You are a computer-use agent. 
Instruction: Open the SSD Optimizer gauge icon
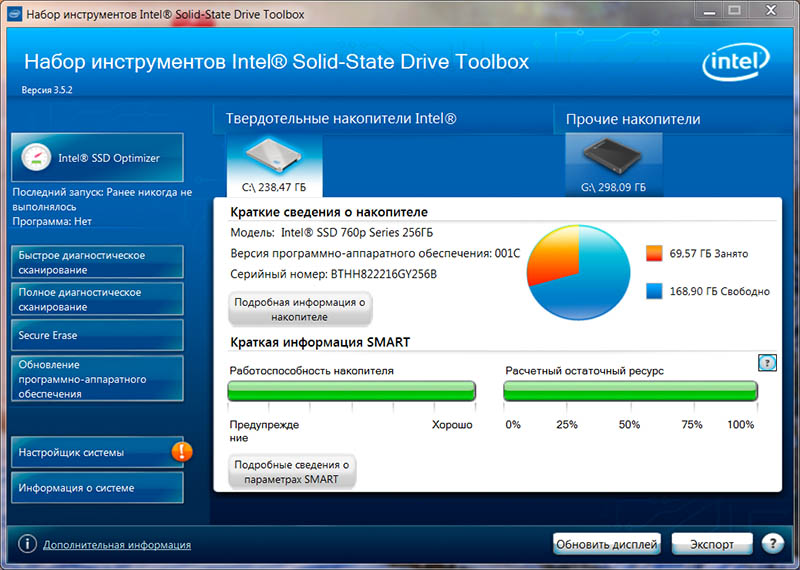pos(36,158)
